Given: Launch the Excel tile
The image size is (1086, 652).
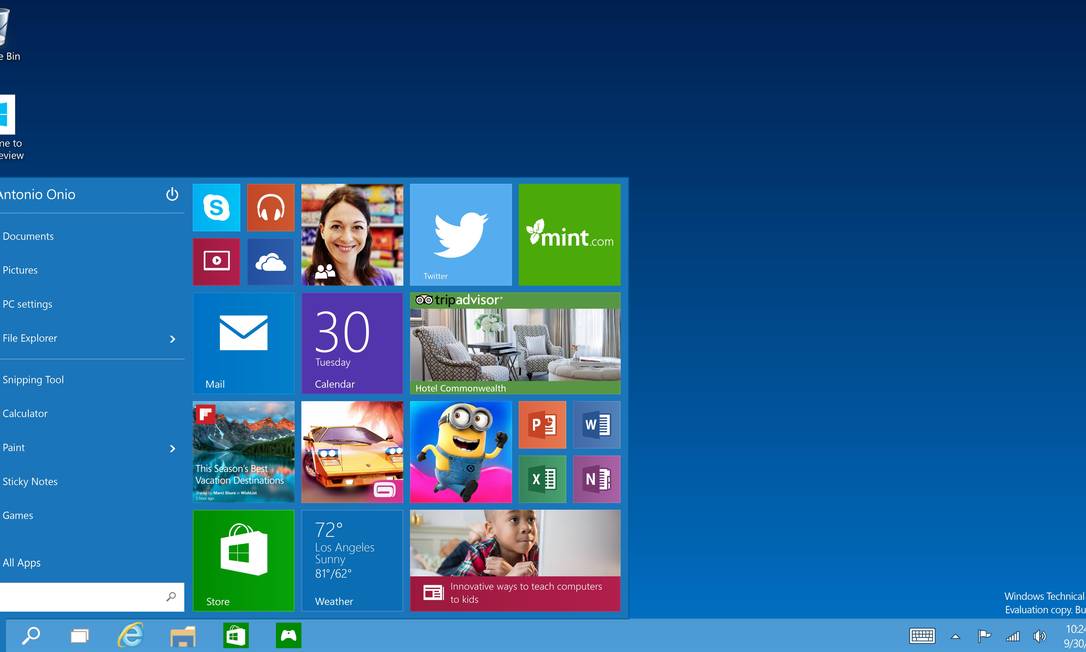Looking at the screenshot, I should [x=542, y=479].
